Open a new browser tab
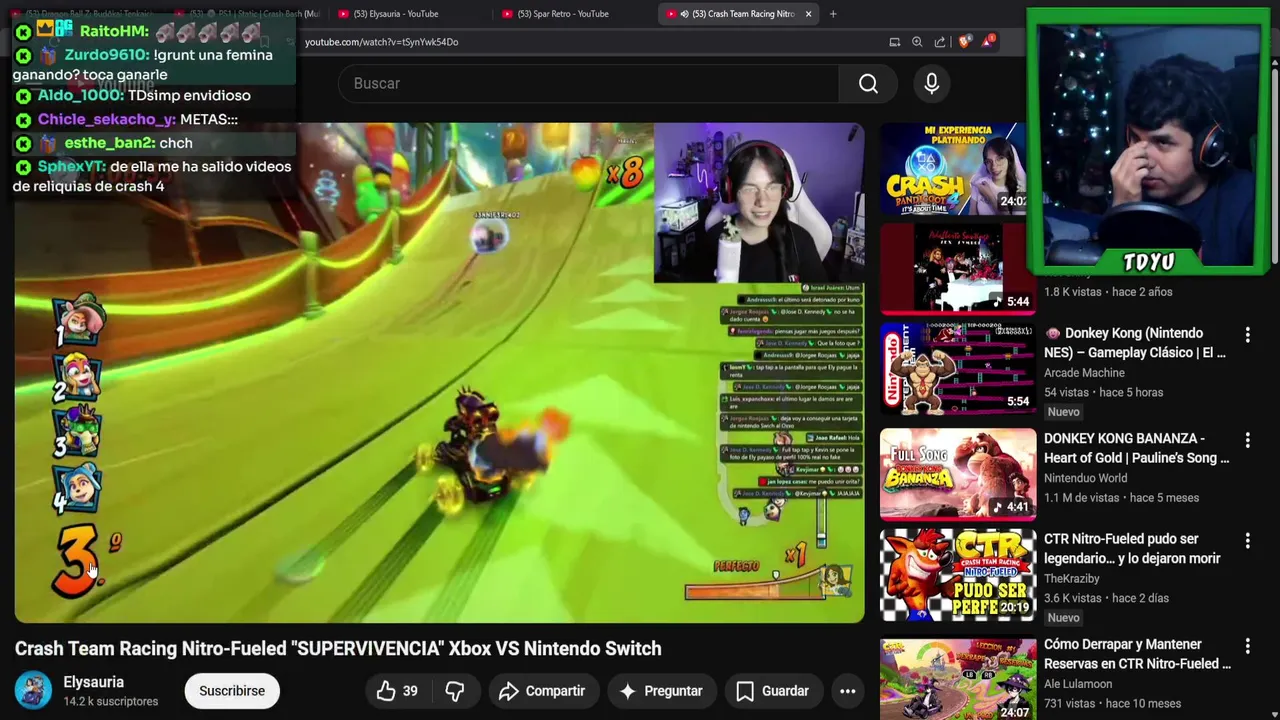Screen dimensions: 1280x720 (833, 14)
